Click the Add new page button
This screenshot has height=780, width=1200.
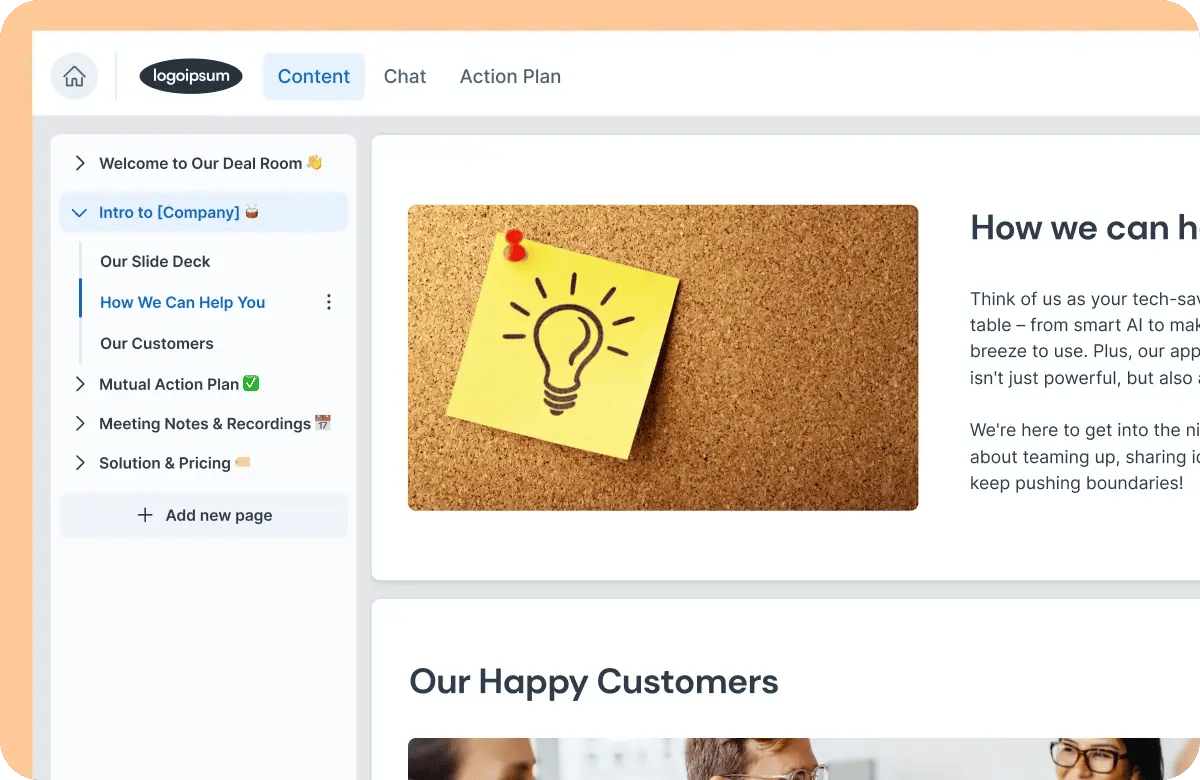tap(204, 515)
